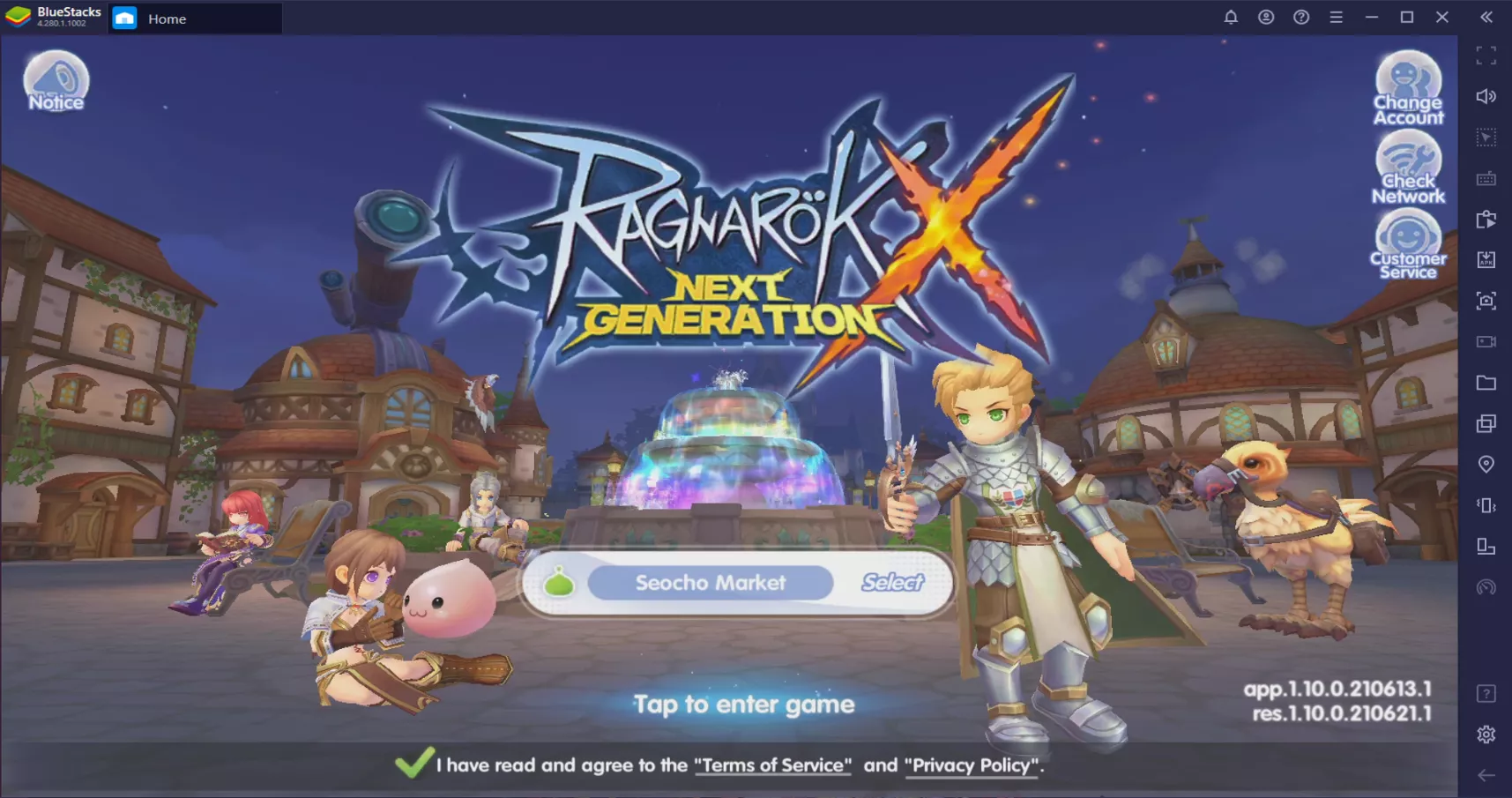Open the BlueStacks screenshot camera icon
Image resolution: width=1512 pixels, height=798 pixels.
1486,301
